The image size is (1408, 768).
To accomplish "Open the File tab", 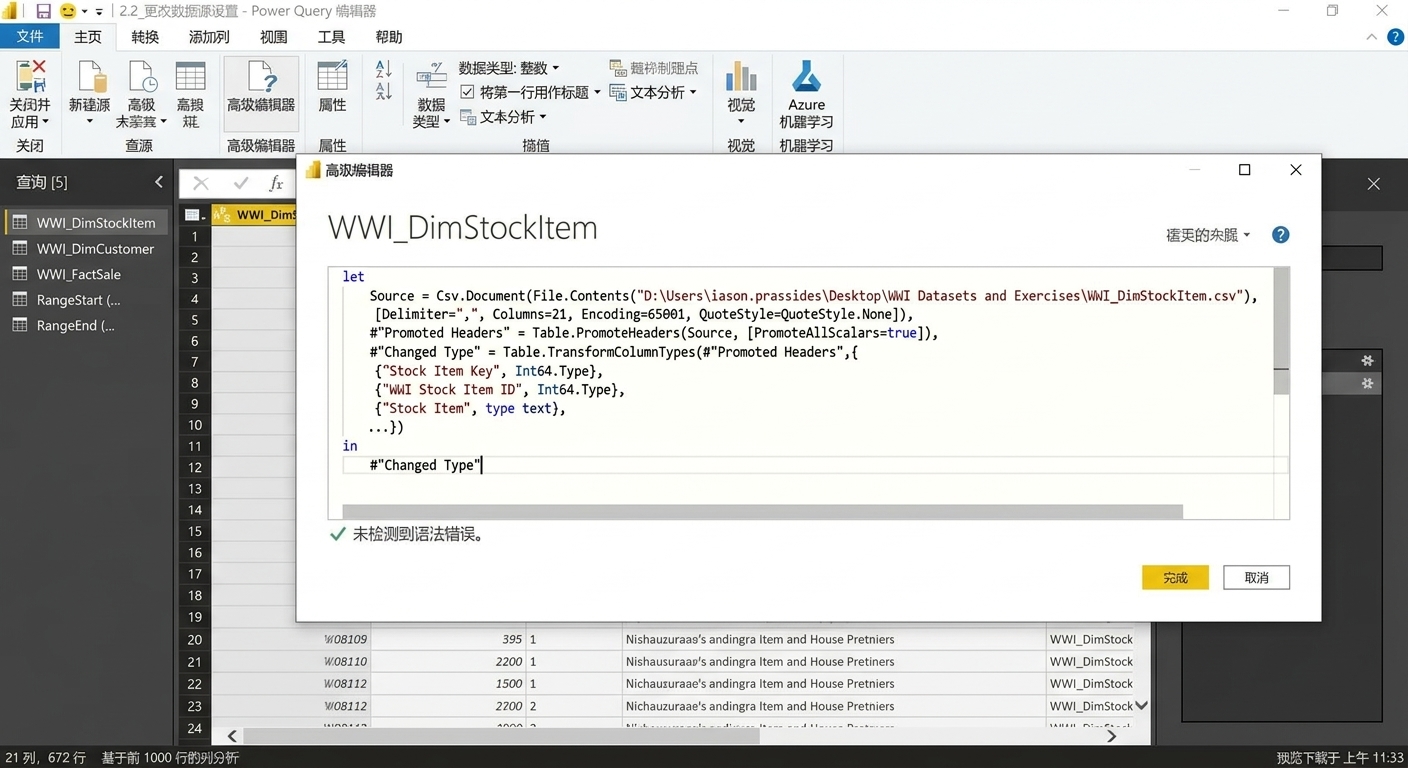I will [x=30, y=37].
